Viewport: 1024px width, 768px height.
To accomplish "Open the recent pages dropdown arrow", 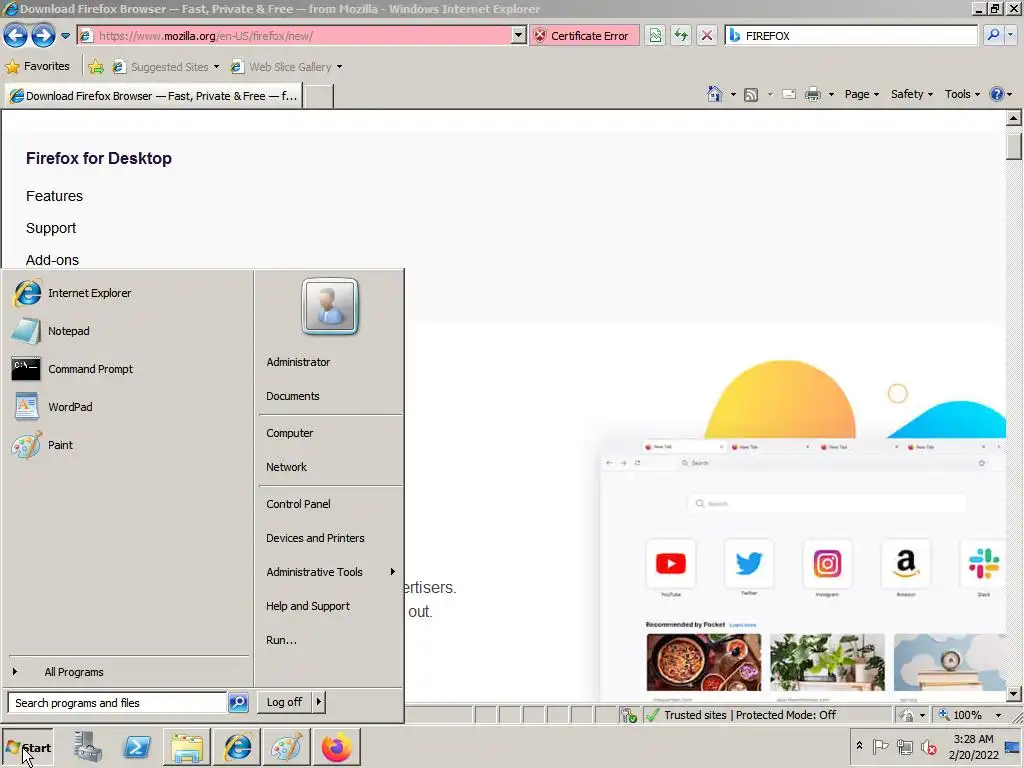I will [65, 36].
